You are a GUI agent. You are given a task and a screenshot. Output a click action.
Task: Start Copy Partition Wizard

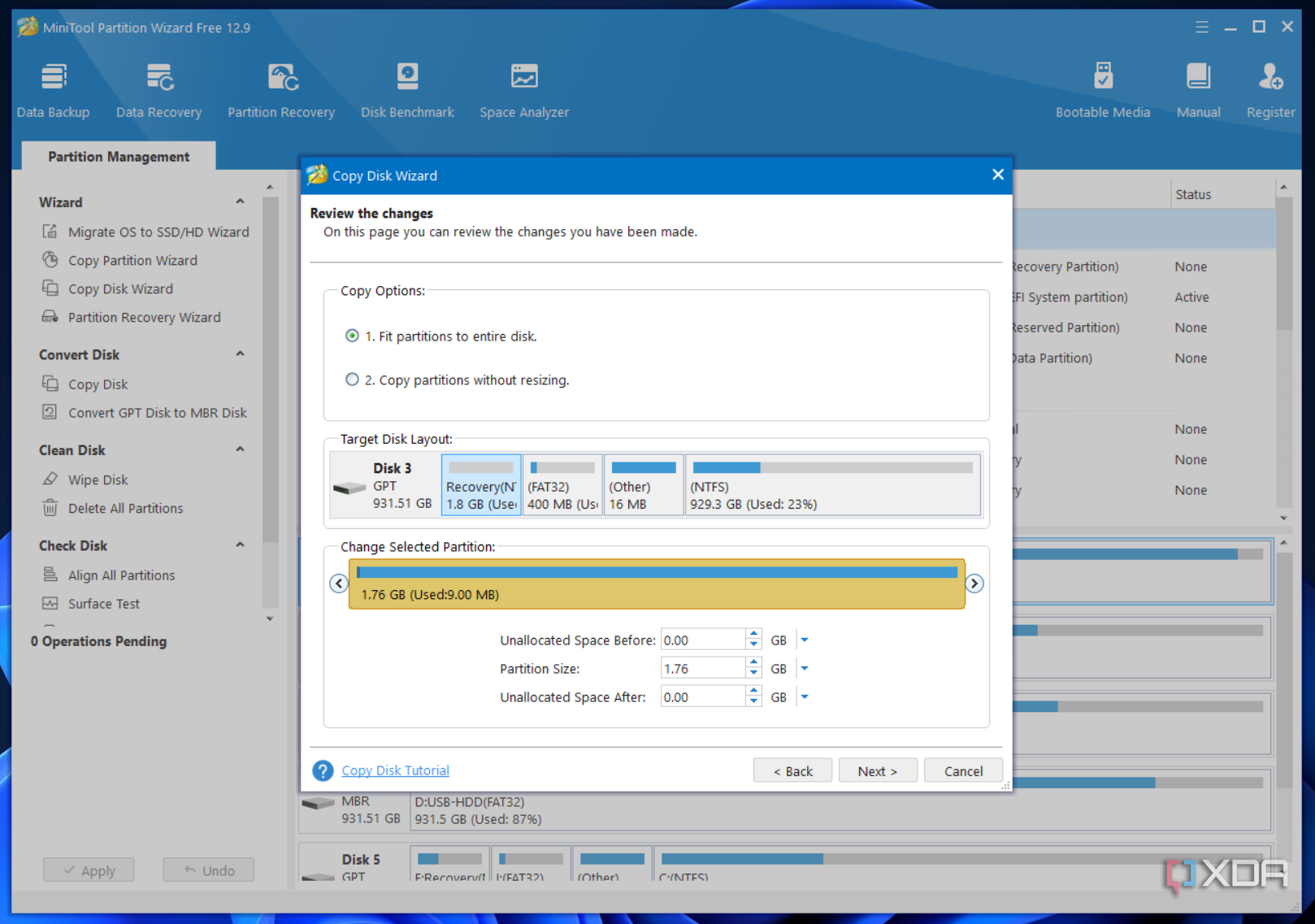click(x=119, y=260)
